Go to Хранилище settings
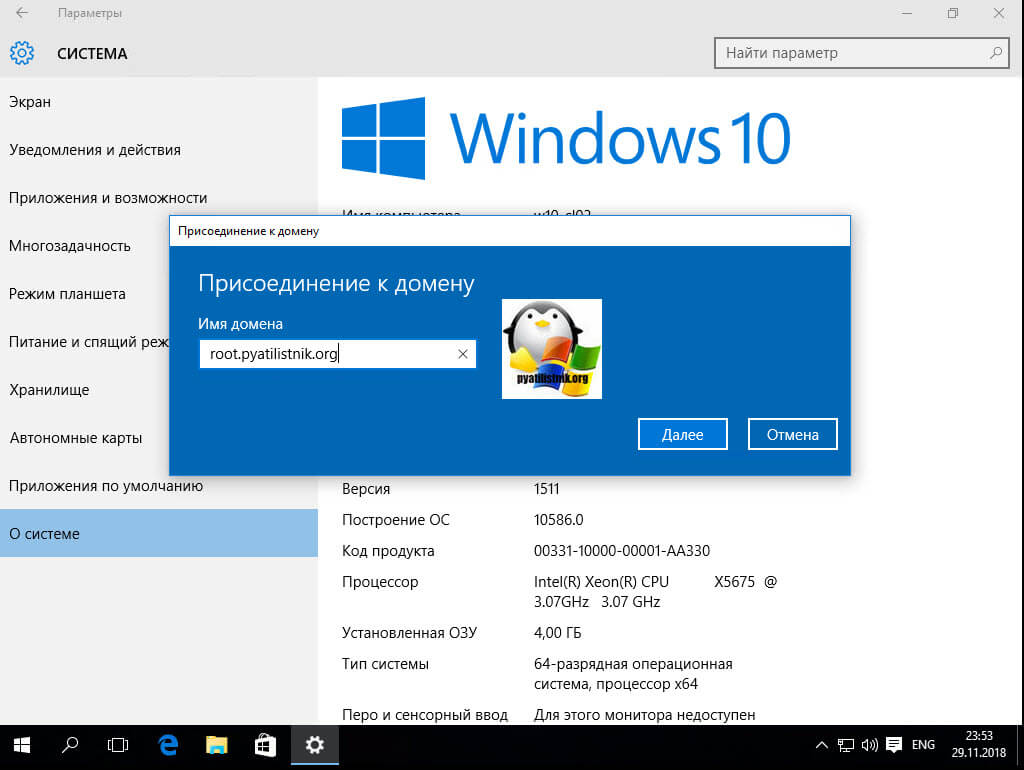This screenshot has width=1024, height=770. pyautogui.click(x=49, y=390)
